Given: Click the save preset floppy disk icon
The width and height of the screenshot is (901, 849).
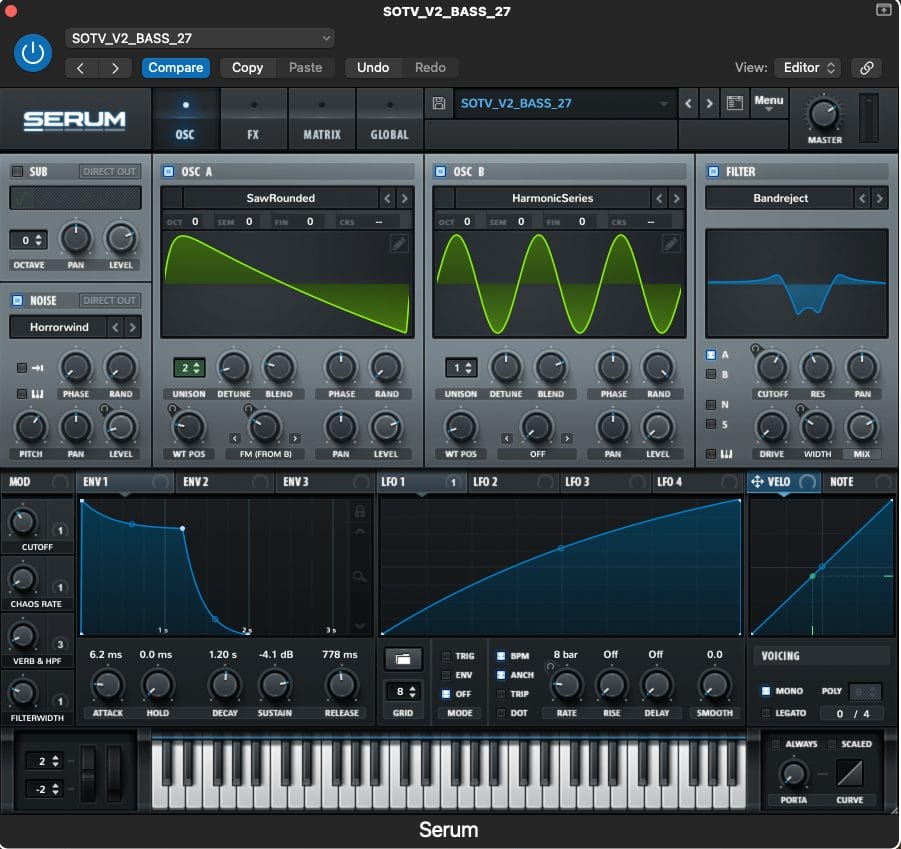Looking at the screenshot, I should 439,103.
